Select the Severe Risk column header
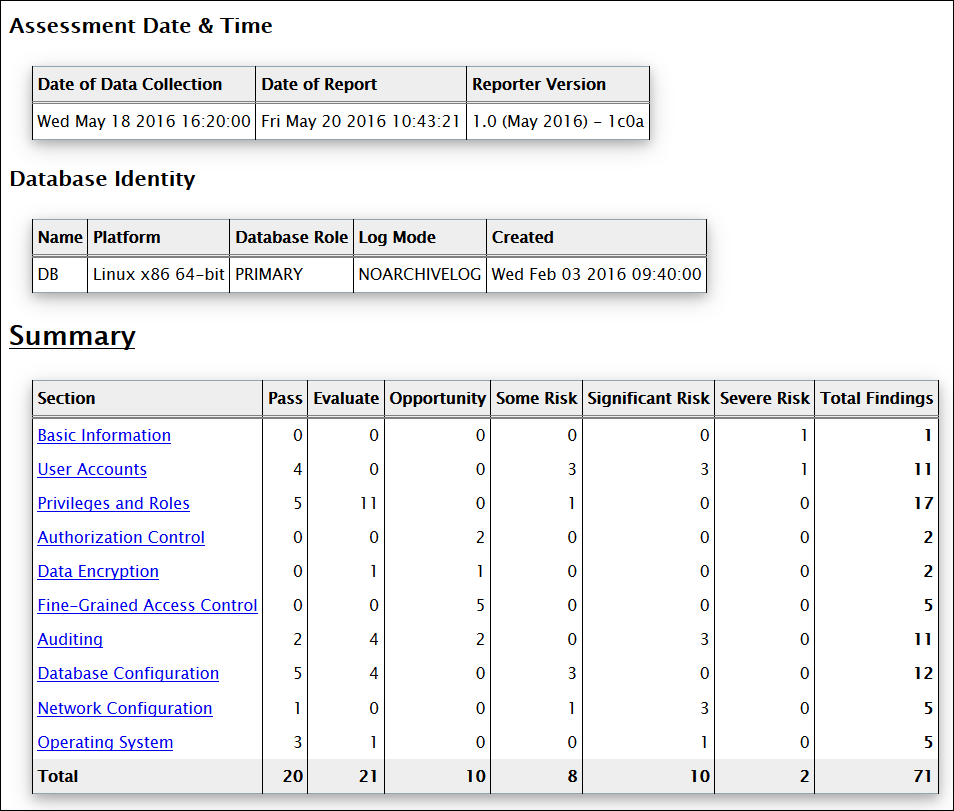The height and width of the screenshot is (811, 954). [x=764, y=398]
